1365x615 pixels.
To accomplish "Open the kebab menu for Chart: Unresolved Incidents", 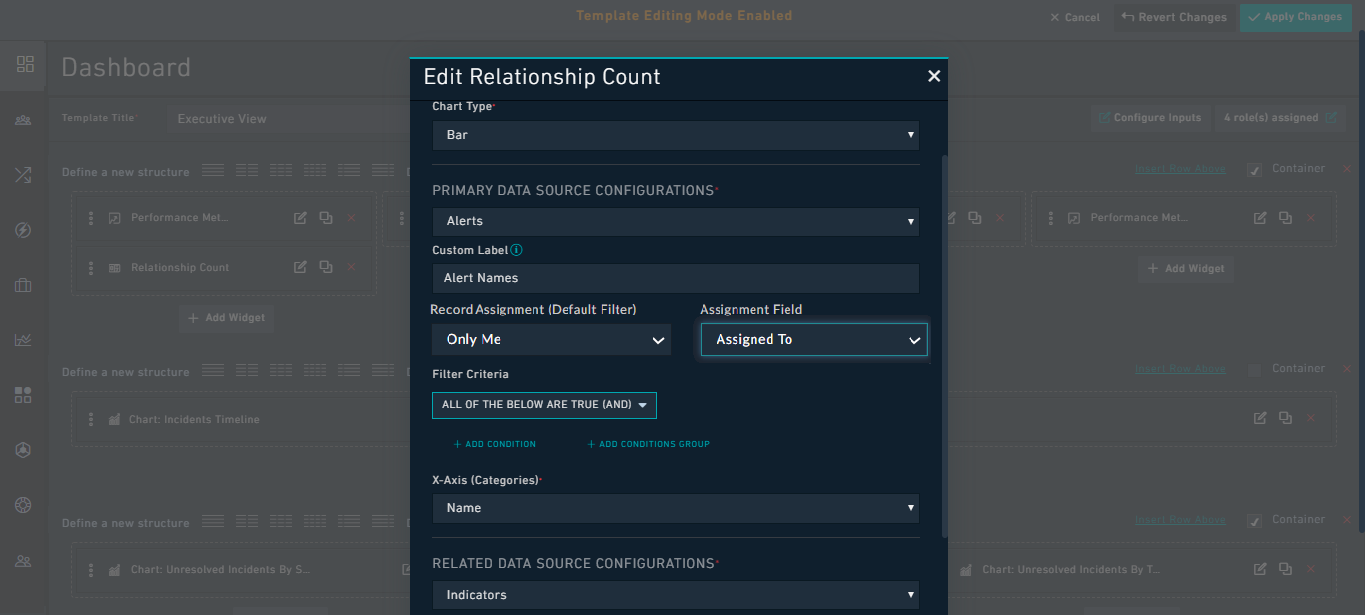I will pyautogui.click(x=90, y=569).
